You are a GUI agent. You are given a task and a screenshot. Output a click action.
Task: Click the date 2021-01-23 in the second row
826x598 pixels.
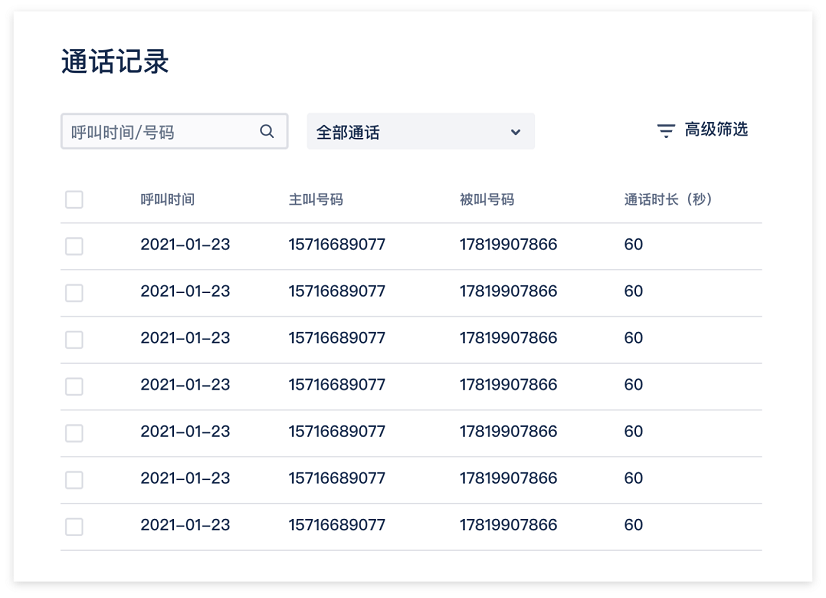(x=183, y=291)
